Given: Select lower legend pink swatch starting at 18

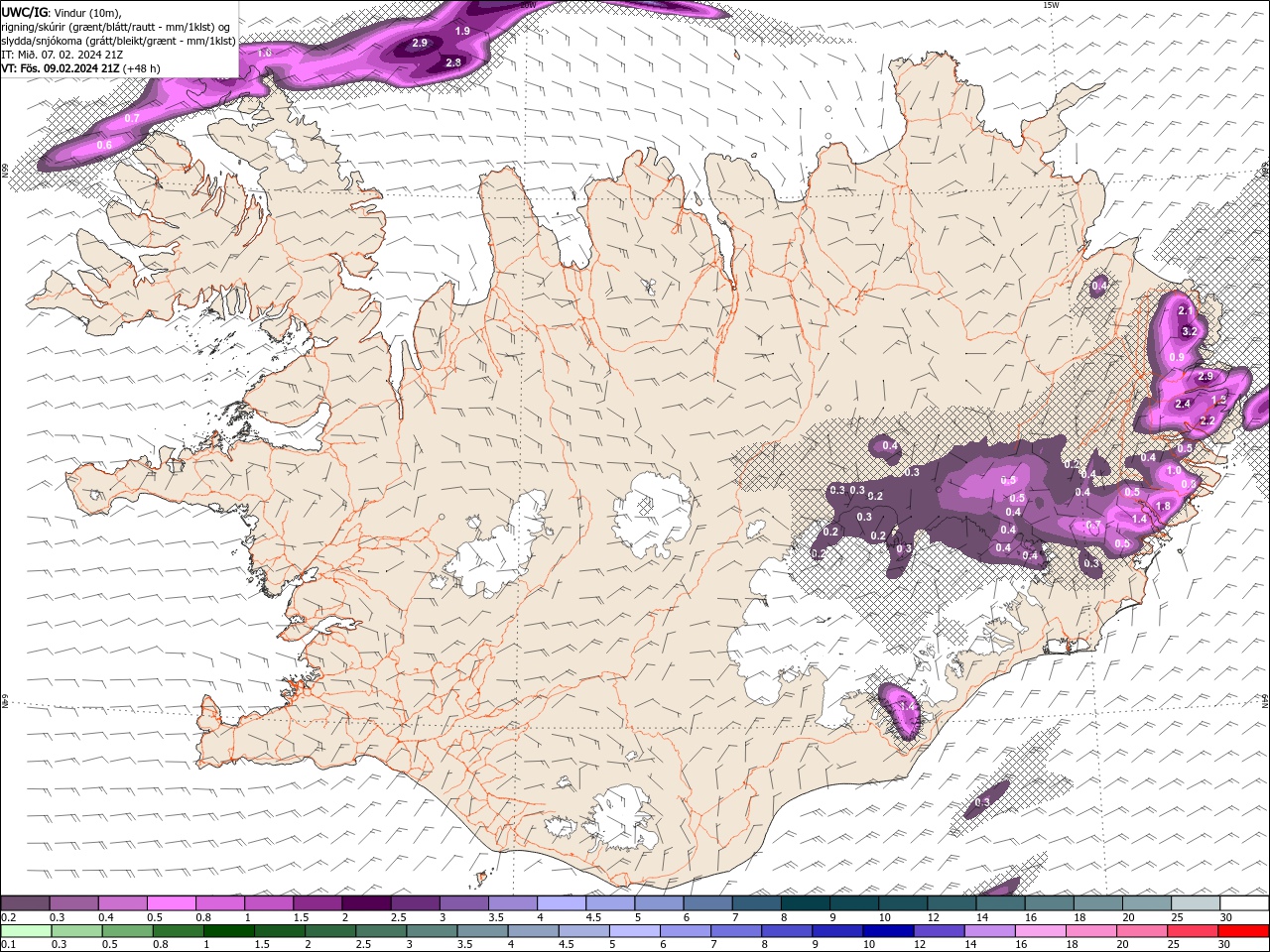Looking at the screenshot, I should [x=1090, y=930].
